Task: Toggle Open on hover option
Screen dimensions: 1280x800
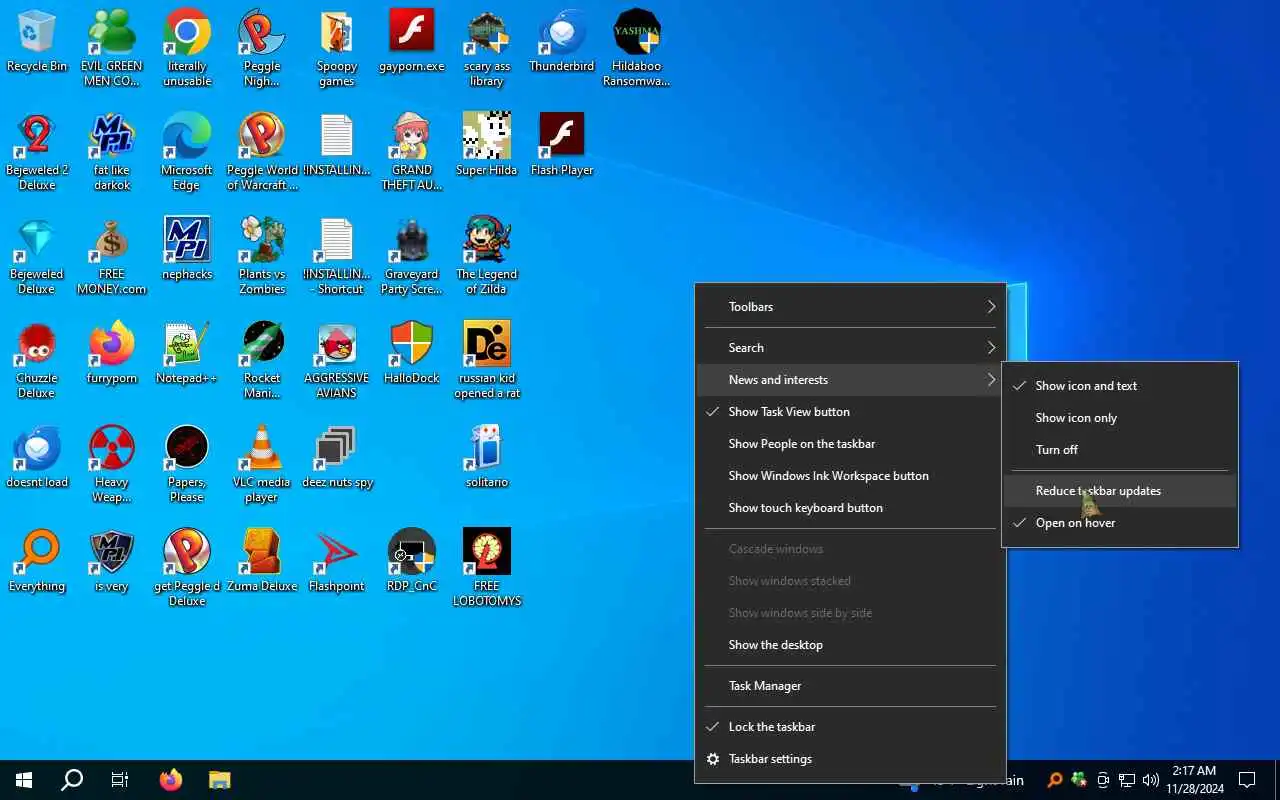Action: [1120, 523]
